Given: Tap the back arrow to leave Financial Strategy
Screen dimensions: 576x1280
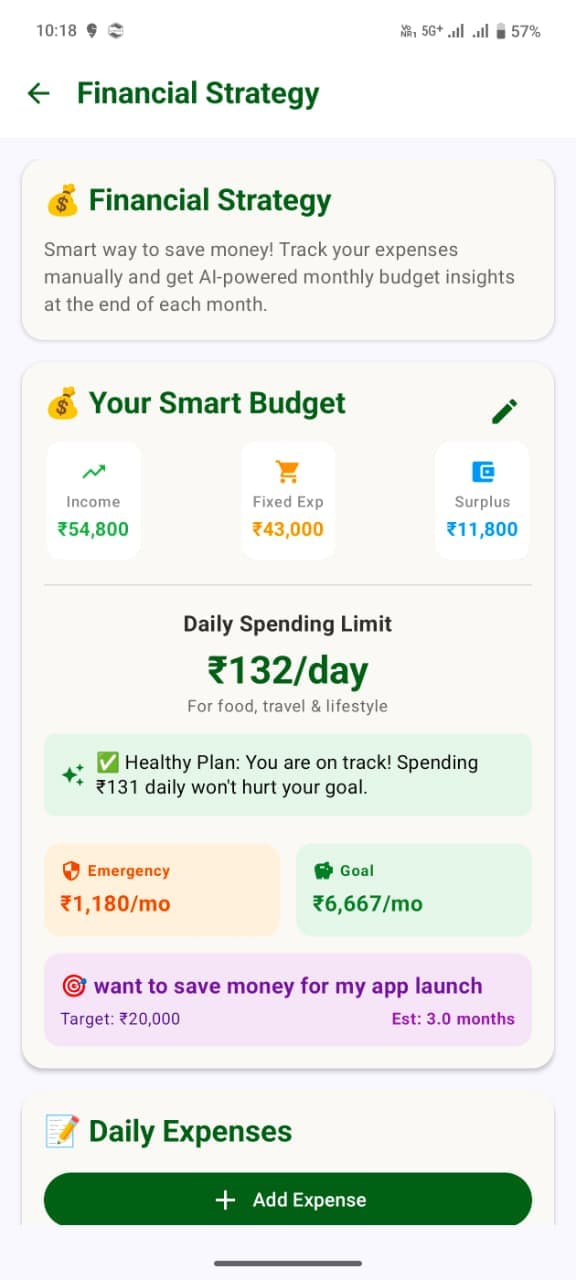Looking at the screenshot, I should tap(37, 93).
